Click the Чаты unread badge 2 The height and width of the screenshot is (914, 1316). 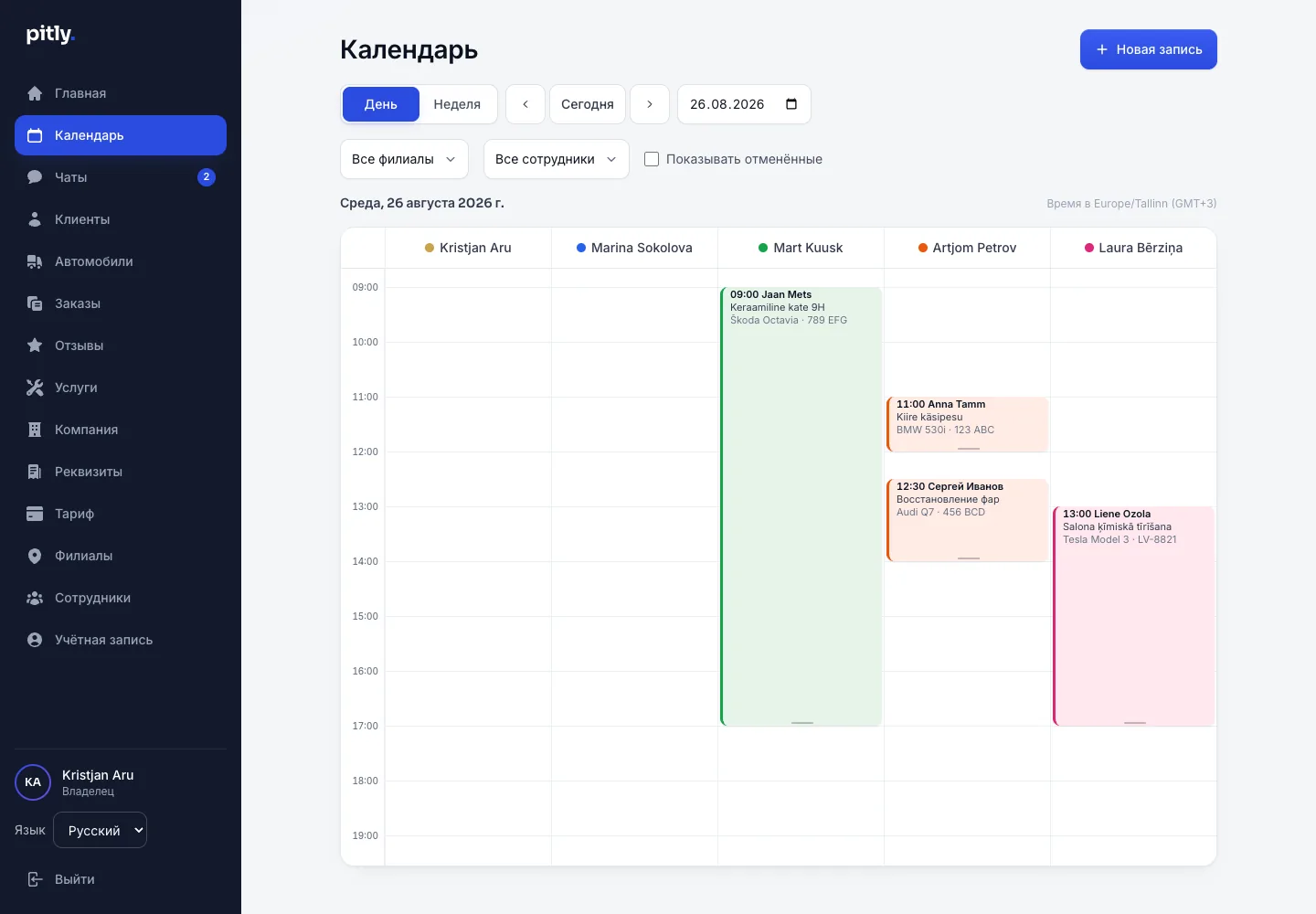207,177
